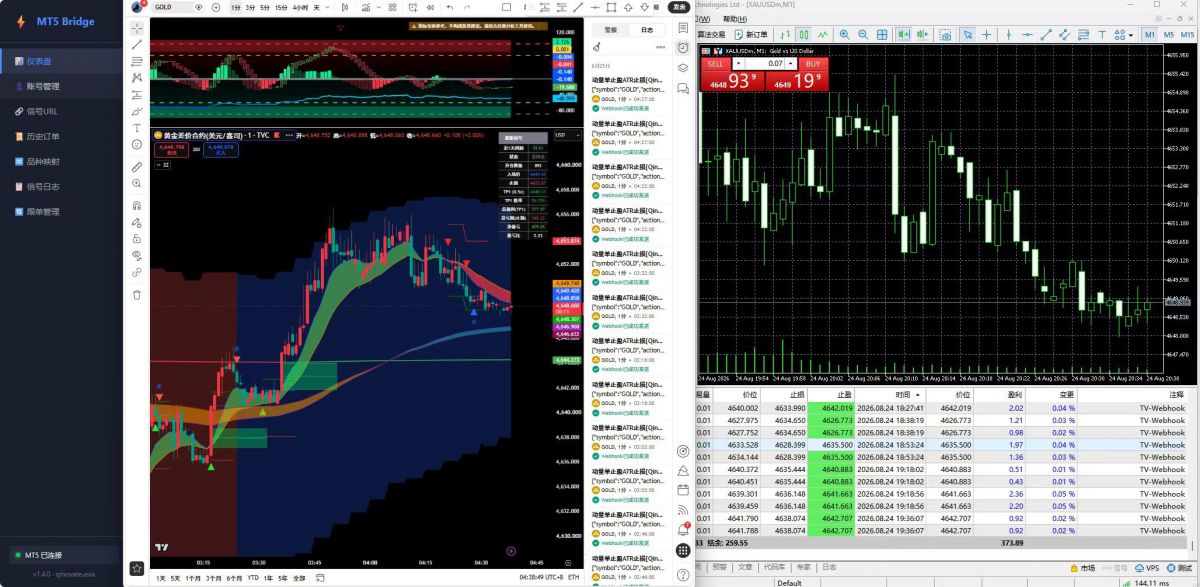Click the YTD range button below chart
Image resolution: width=1200 pixels, height=587 pixels.
(x=253, y=578)
